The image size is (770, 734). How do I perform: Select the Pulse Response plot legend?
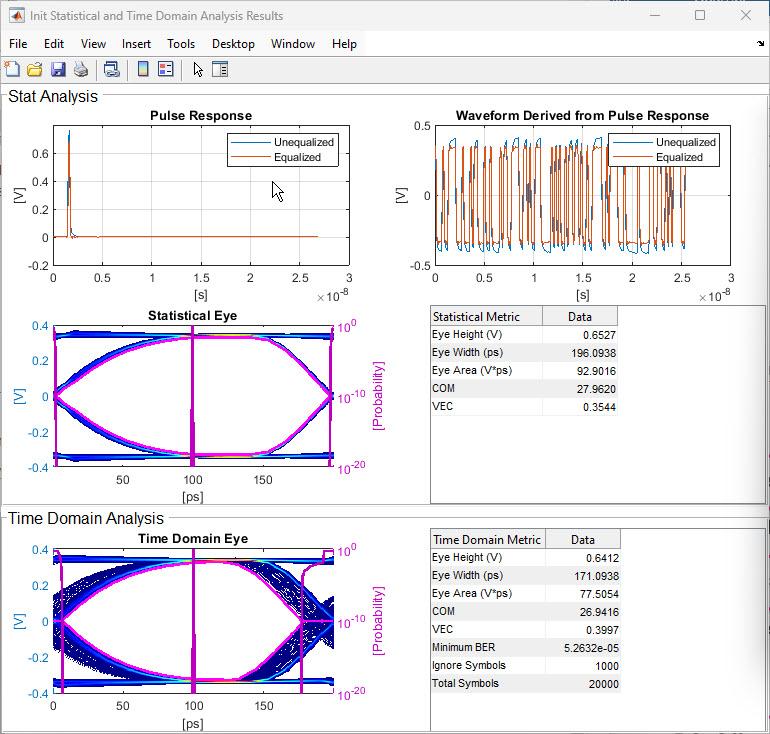point(282,150)
